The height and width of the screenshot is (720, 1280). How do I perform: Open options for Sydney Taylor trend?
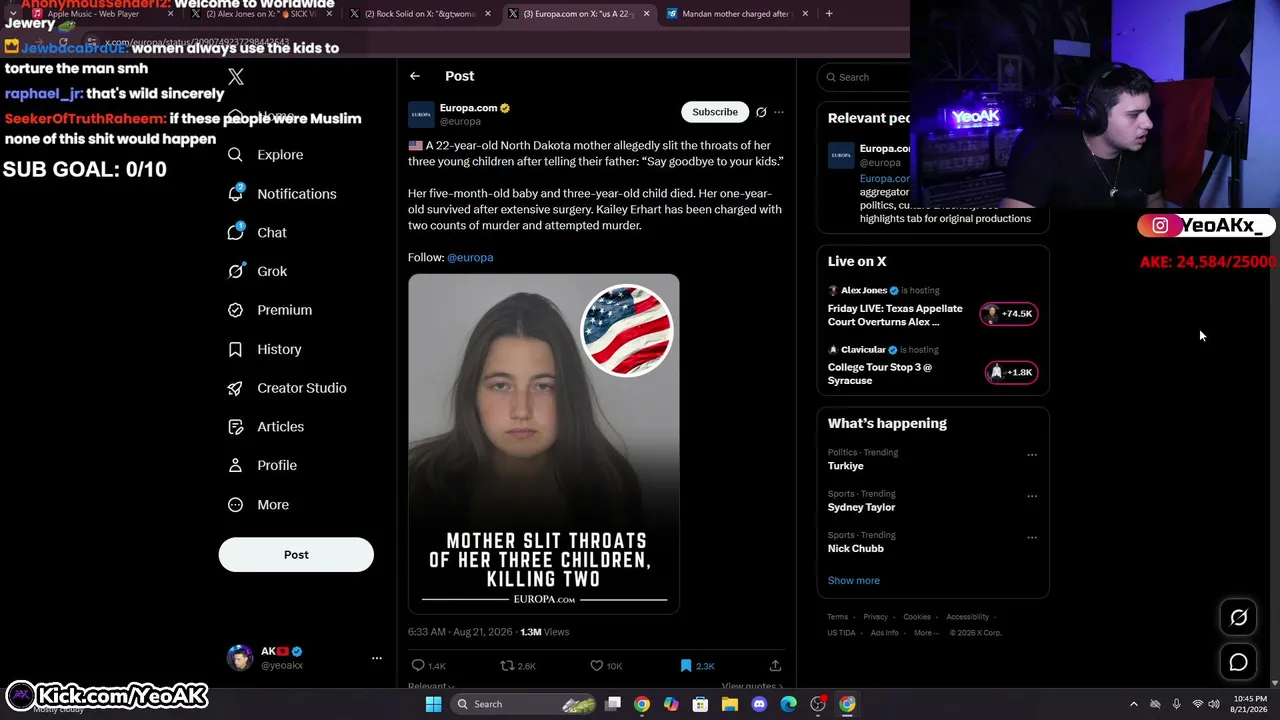click(x=1032, y=496)
